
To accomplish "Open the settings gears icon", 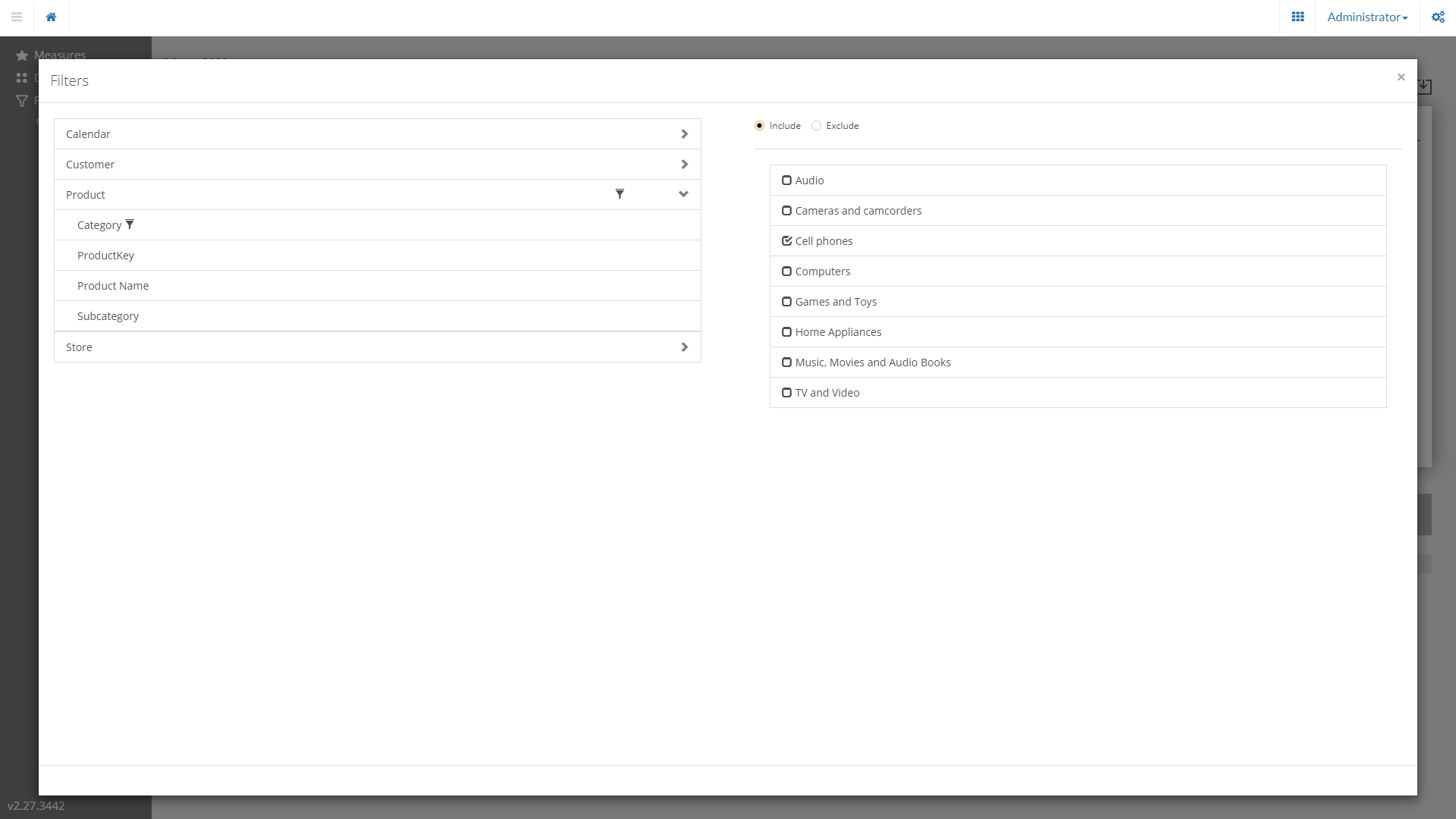I will (x=1438, y=17).
